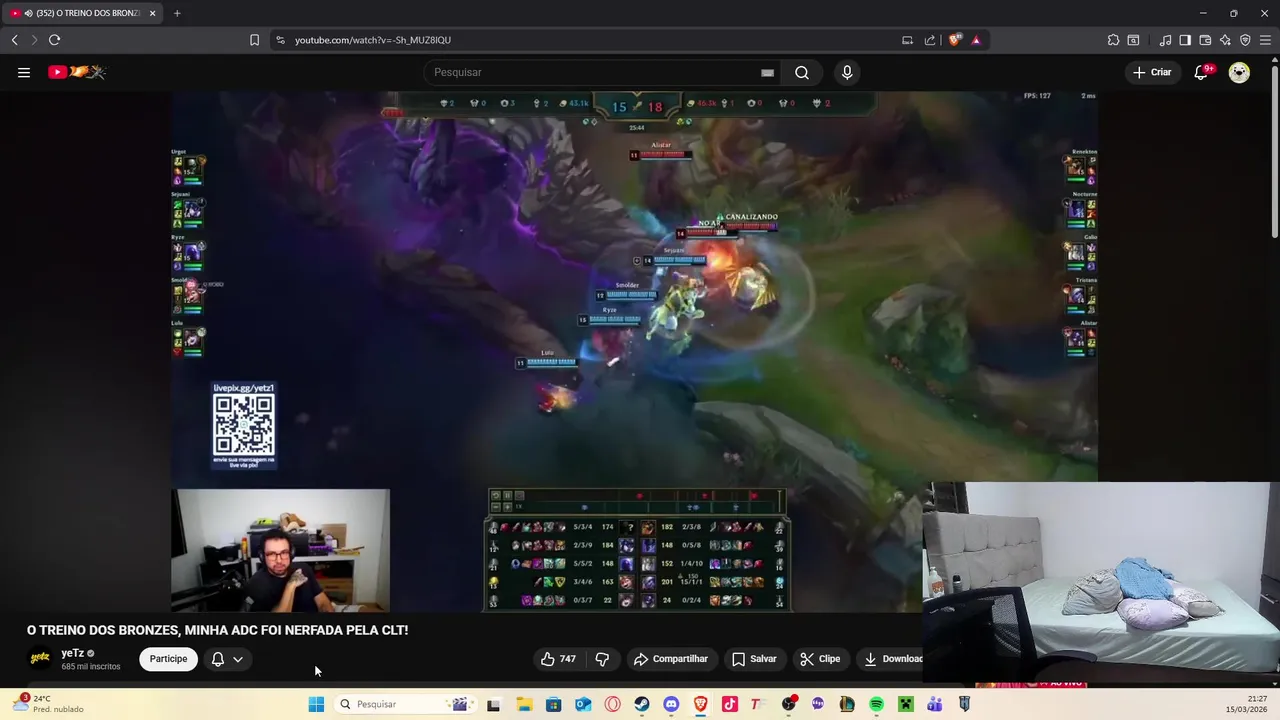
Task: Click the video title text
Action: point(217,630)
